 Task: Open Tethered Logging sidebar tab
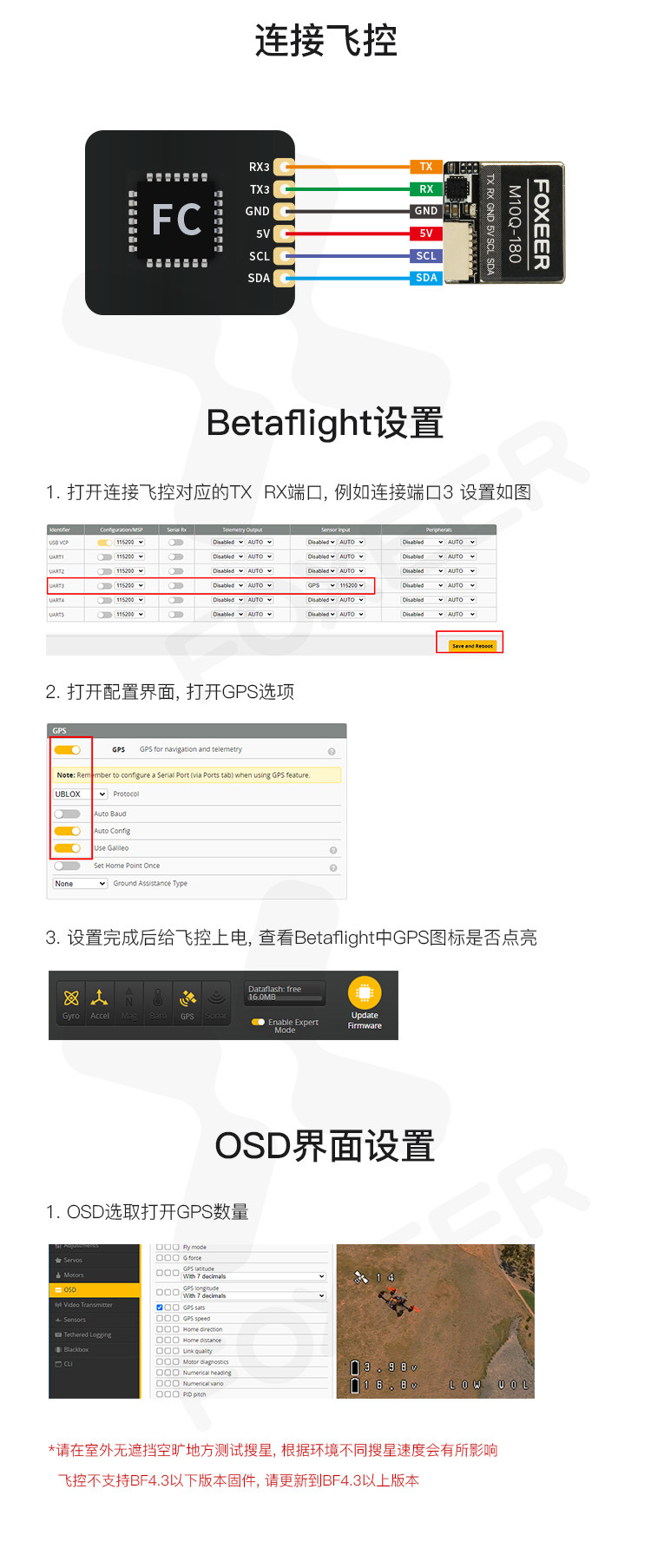point(95,1334)
